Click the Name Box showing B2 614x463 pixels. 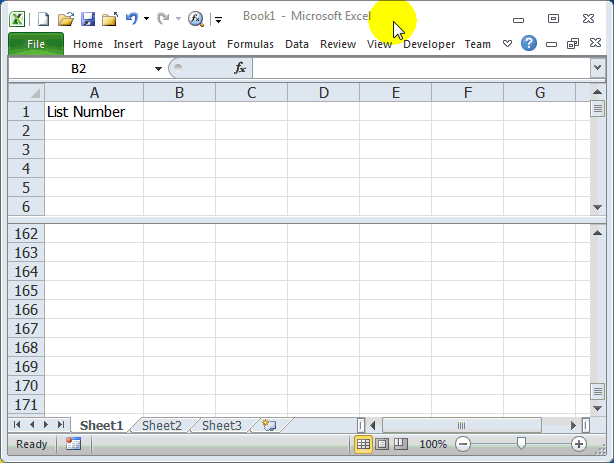[78, 69]
